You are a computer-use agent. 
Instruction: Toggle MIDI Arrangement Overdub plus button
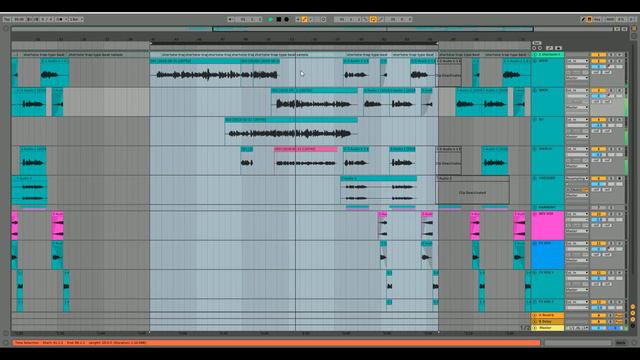click(x=298, y=19)
